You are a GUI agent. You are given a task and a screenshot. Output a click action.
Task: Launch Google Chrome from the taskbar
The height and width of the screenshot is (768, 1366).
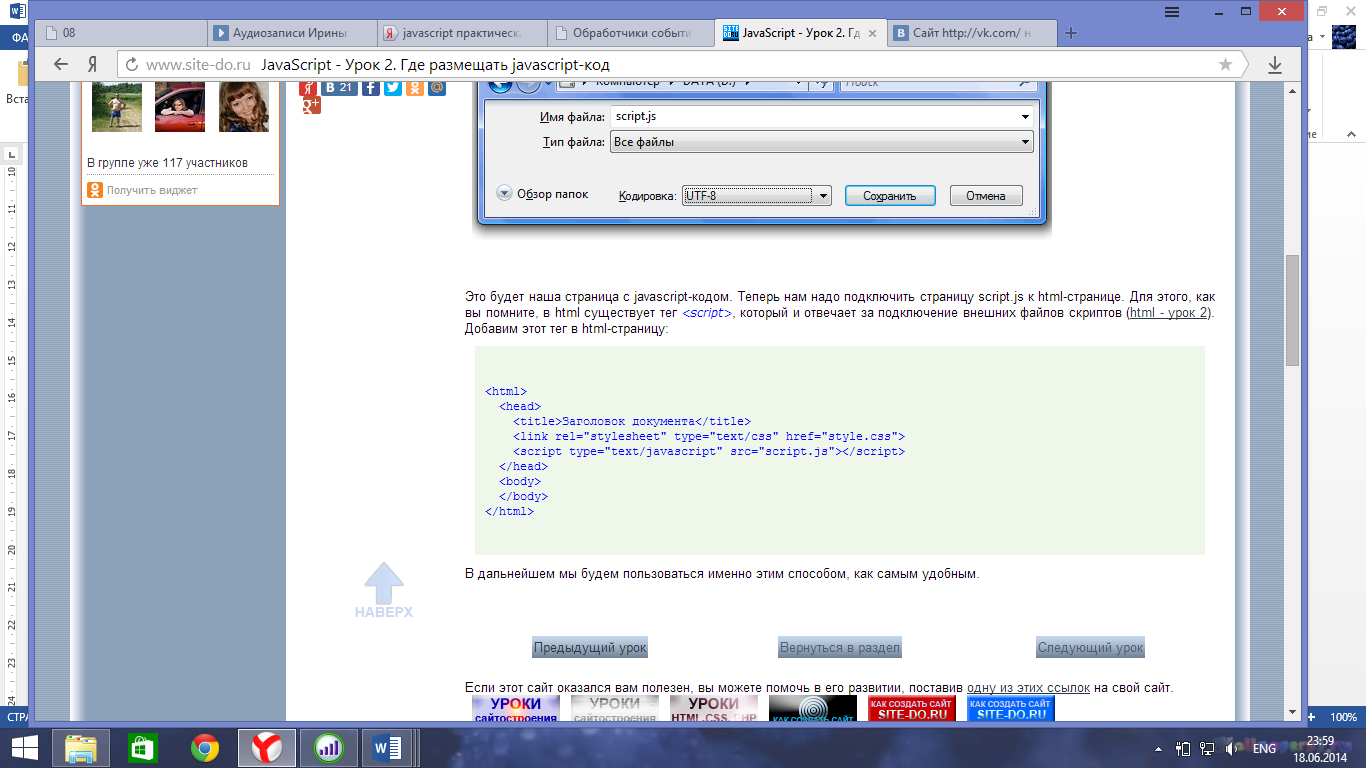point(205,747)
